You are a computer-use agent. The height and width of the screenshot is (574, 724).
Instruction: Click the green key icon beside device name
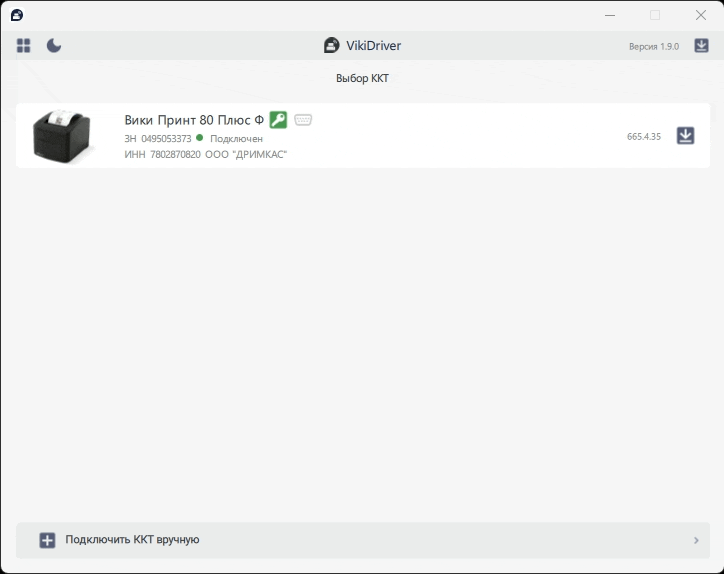[x=278, y=120]
